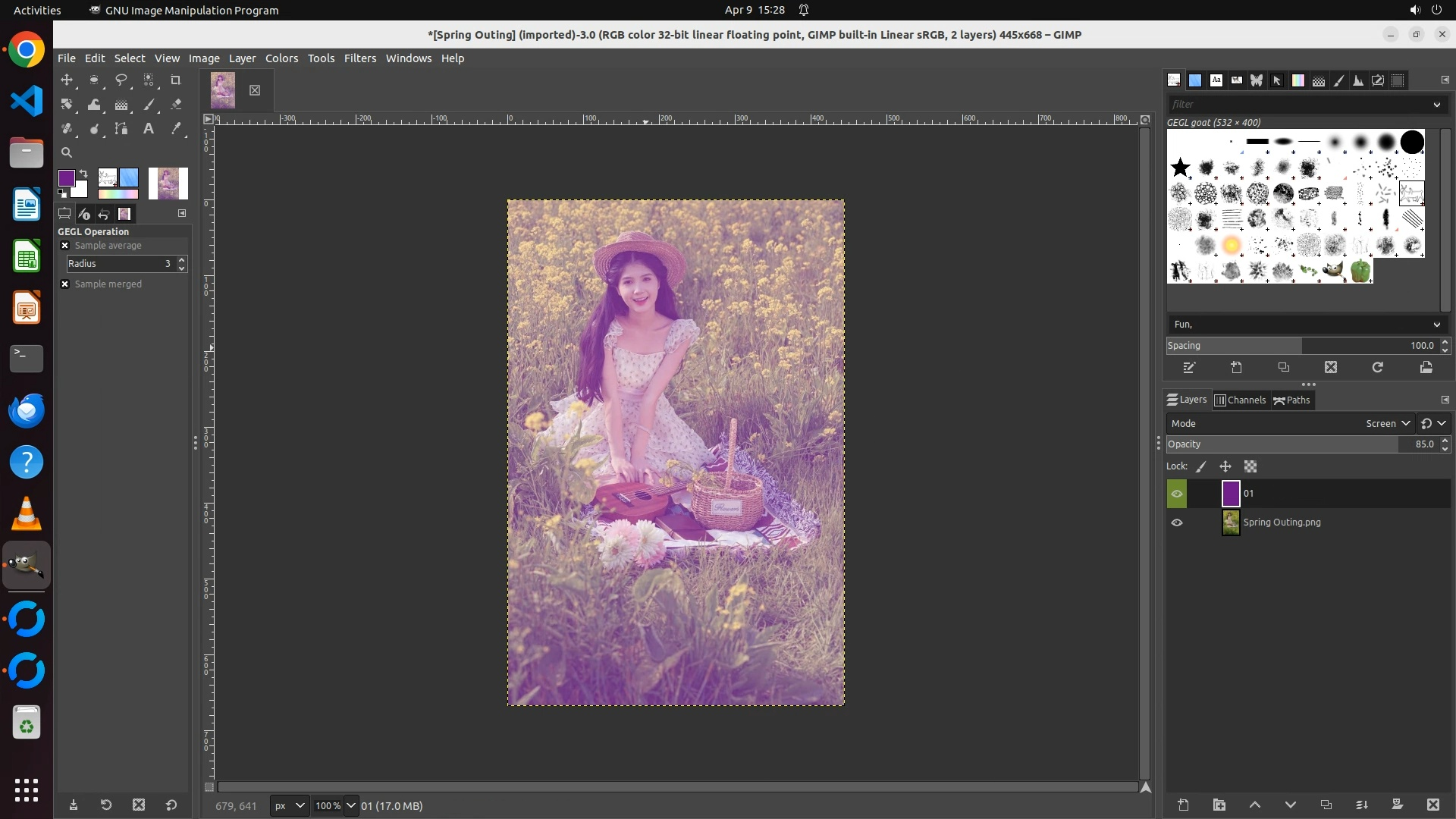Viewport: 1456px width, 819px height.
Task: Pick the Free Select lasso tool
Action: click(x=121, y=80)
